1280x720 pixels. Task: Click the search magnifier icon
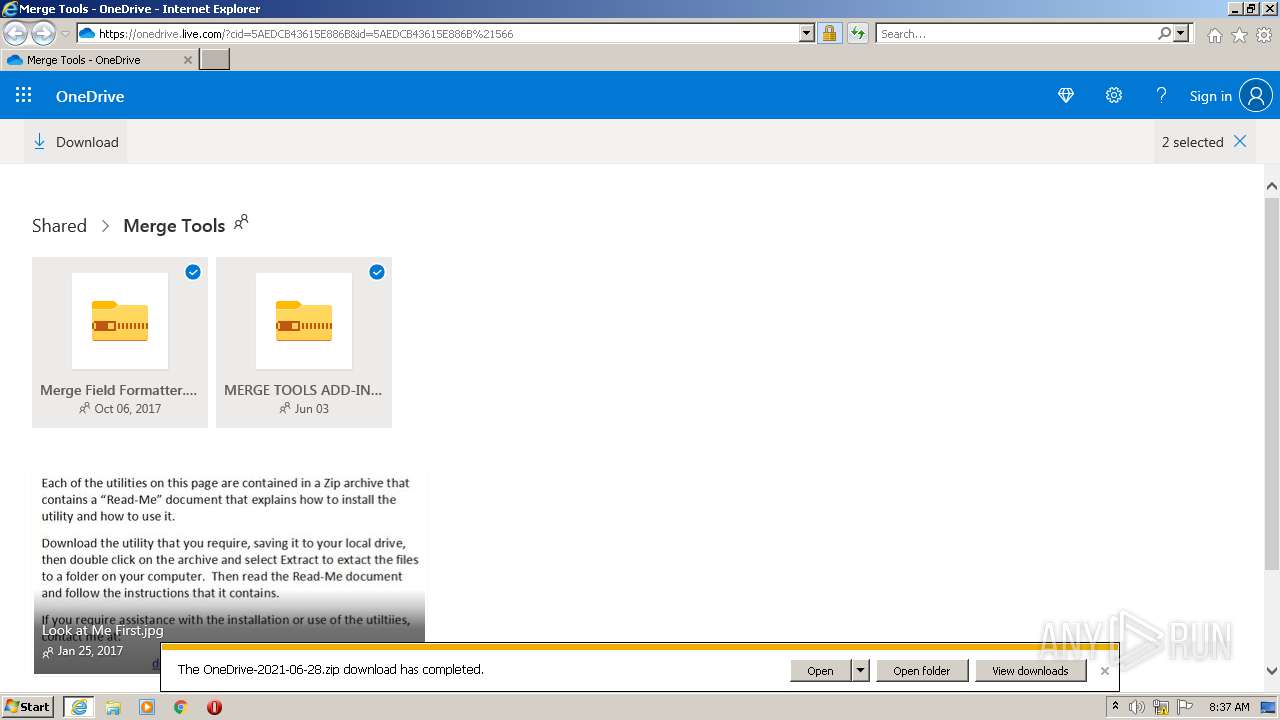tap(1164, 33)
